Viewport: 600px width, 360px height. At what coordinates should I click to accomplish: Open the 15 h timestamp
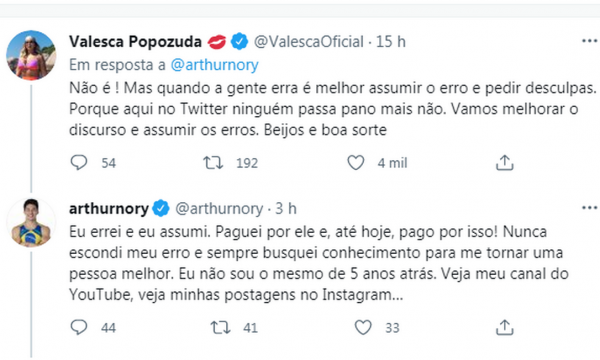(x=391, y=41)
